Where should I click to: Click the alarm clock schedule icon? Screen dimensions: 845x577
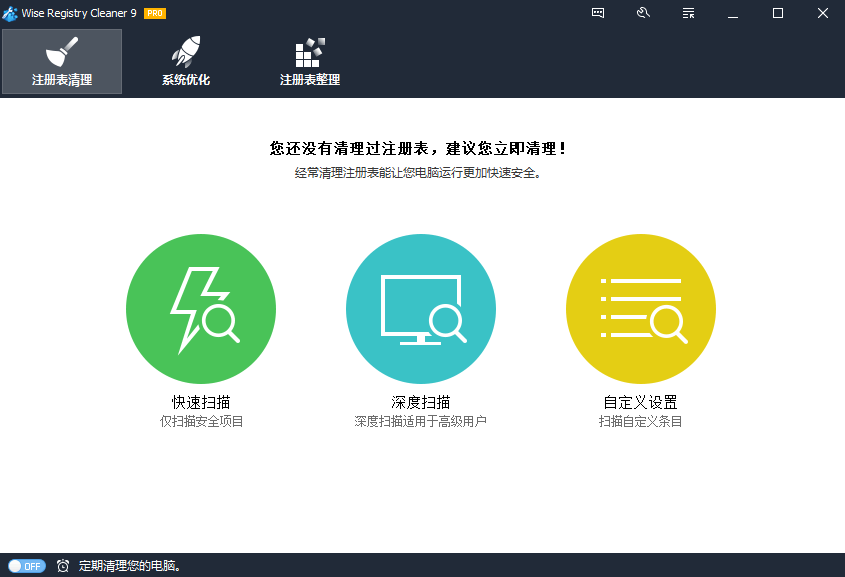pyautogui.click(x=63, y=566)
